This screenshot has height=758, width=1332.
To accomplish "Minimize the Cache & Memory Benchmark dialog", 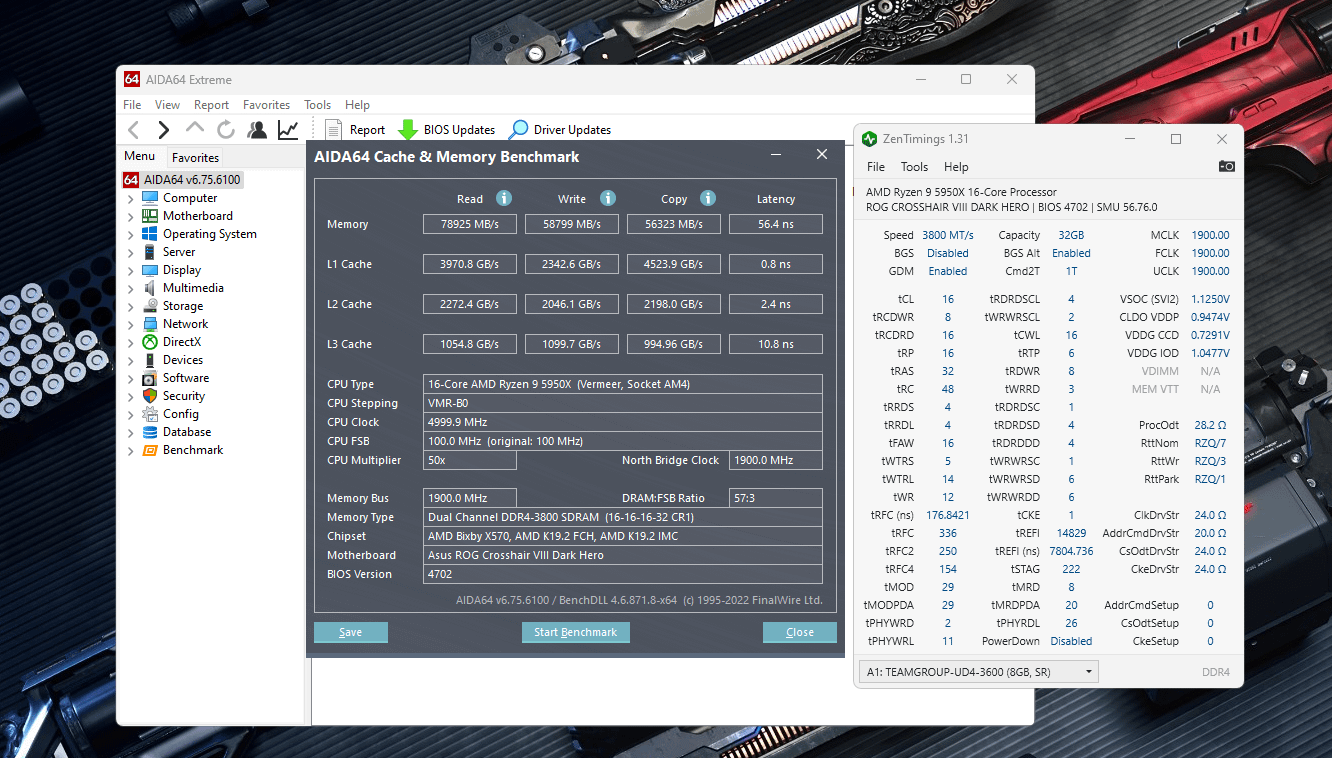I will 776,155.
